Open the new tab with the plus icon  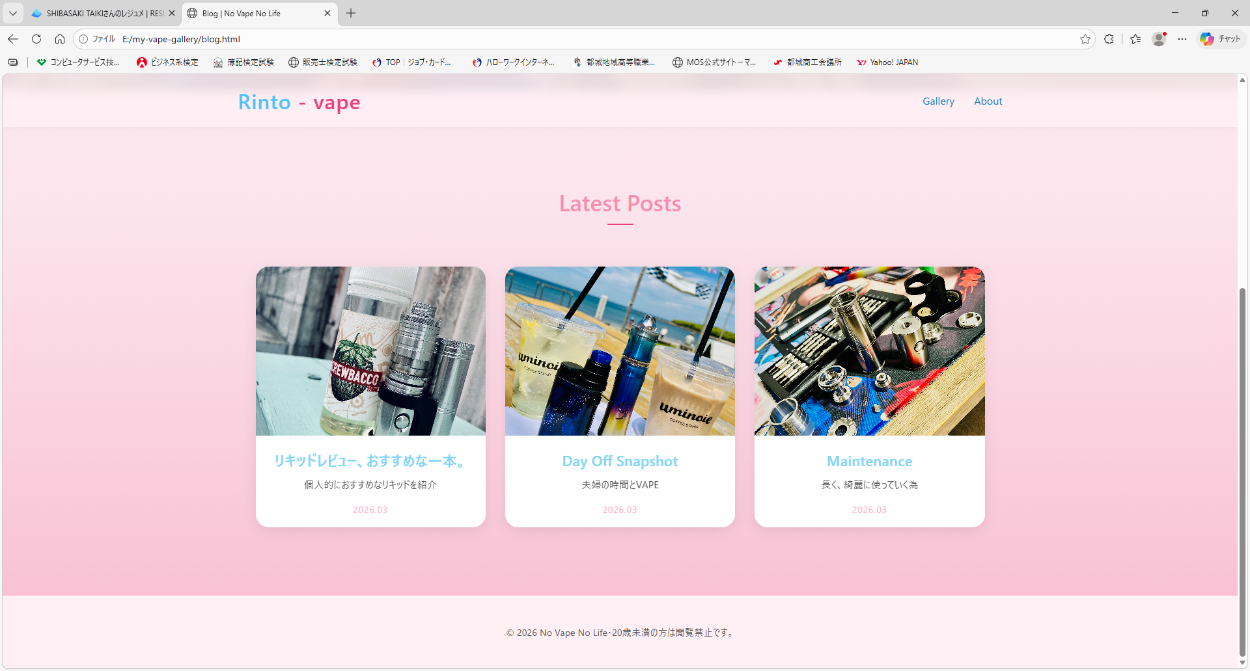(x=351, y=13)
